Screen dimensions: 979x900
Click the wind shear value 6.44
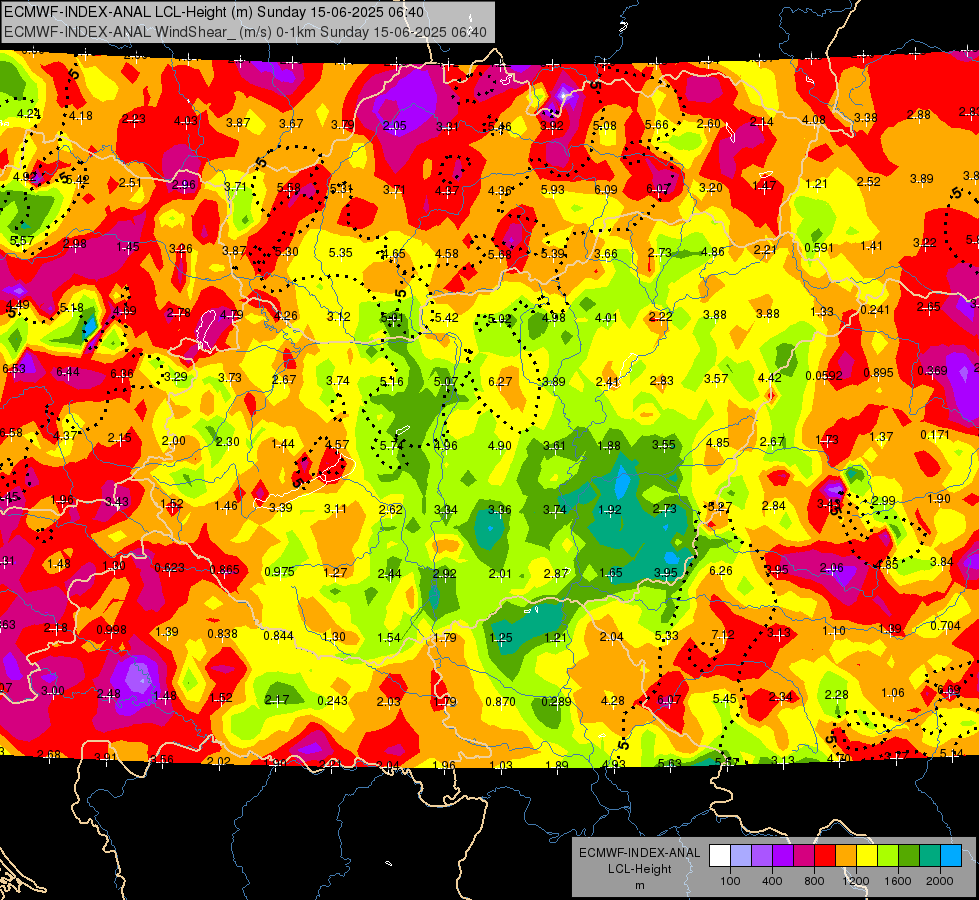coord(68,372)
